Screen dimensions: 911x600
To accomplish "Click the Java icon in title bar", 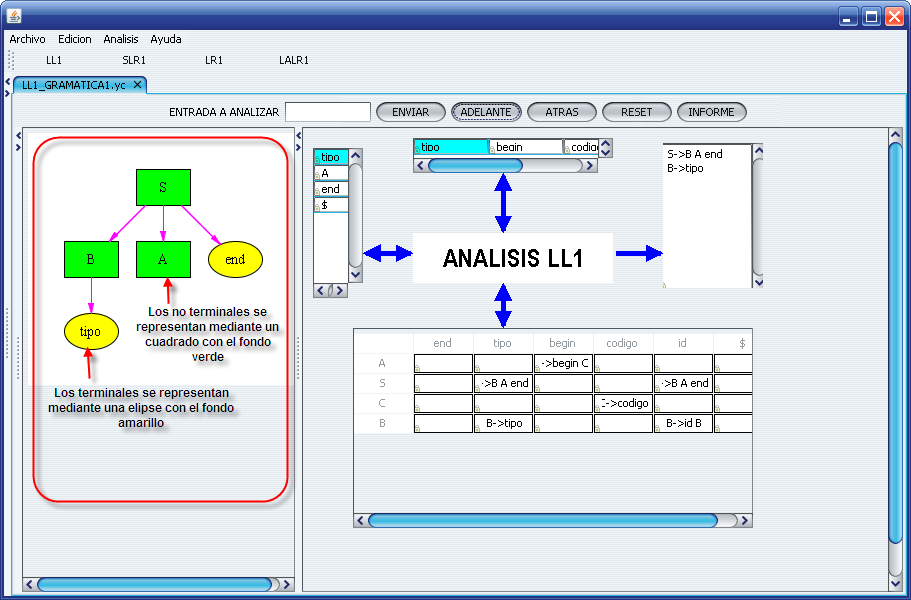I will [13, 16].
